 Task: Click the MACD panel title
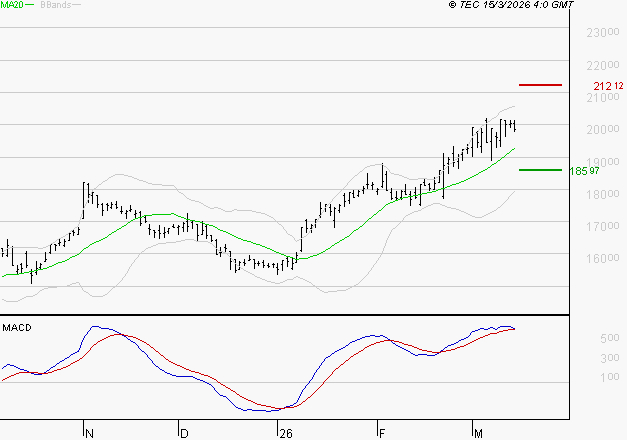coord(17,328)
